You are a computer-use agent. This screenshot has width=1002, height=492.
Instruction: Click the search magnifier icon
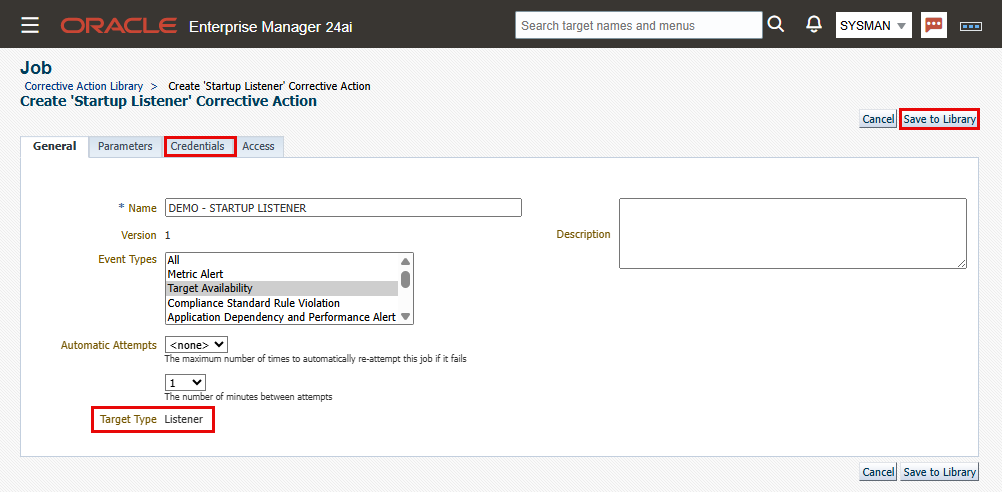[776, 25]
